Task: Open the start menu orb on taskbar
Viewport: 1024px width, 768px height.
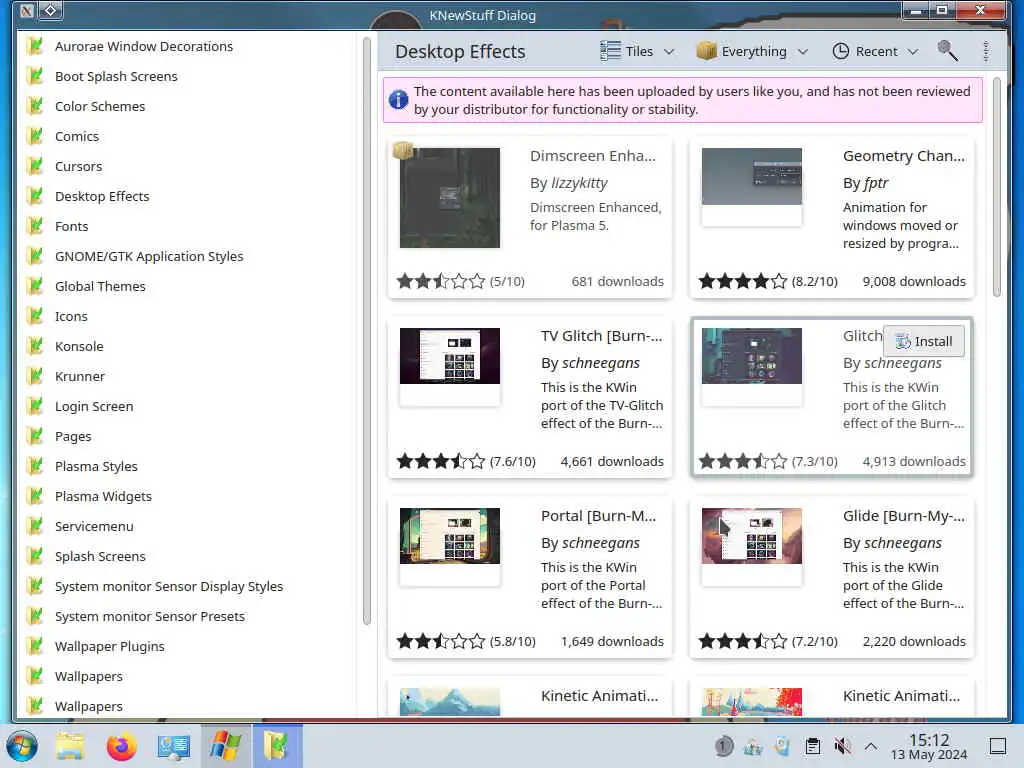Action: point(22,746)
